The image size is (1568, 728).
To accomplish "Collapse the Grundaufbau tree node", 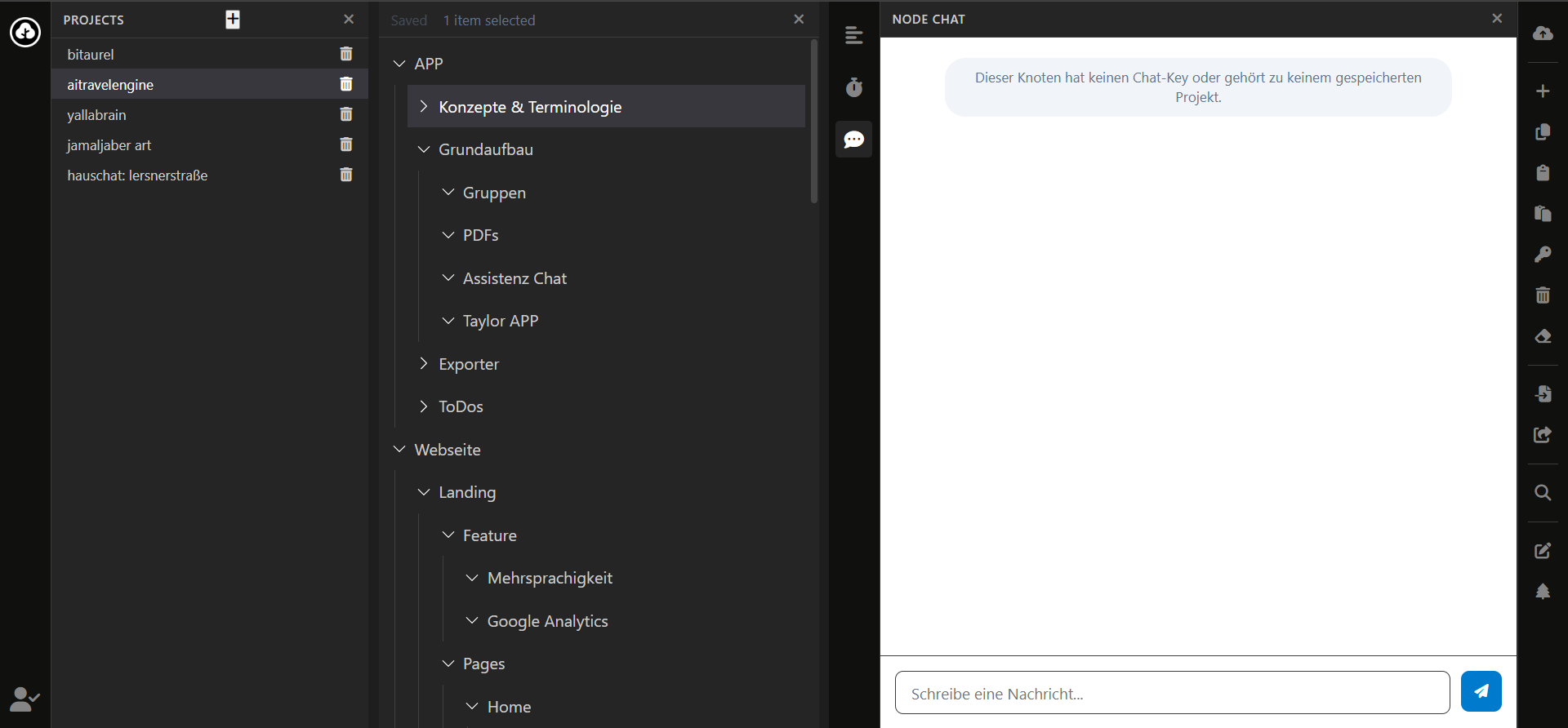I will pos(423,149).
